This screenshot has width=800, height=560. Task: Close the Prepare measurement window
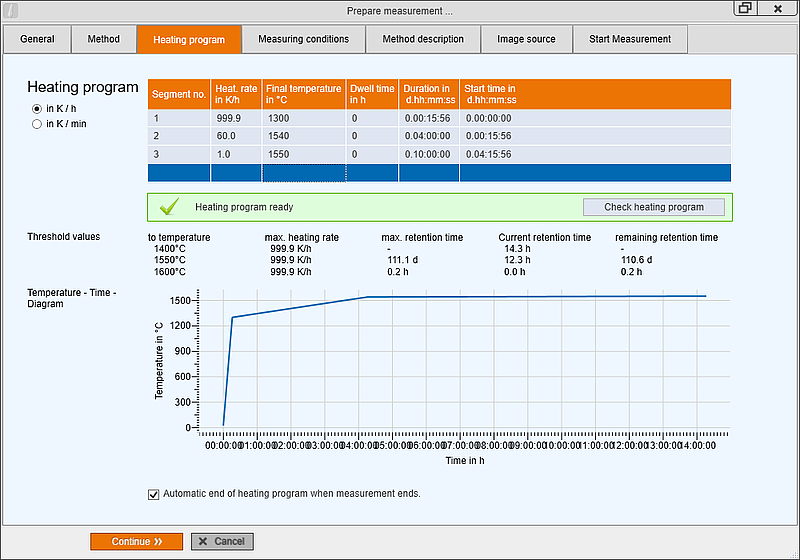tap(778, 8)
